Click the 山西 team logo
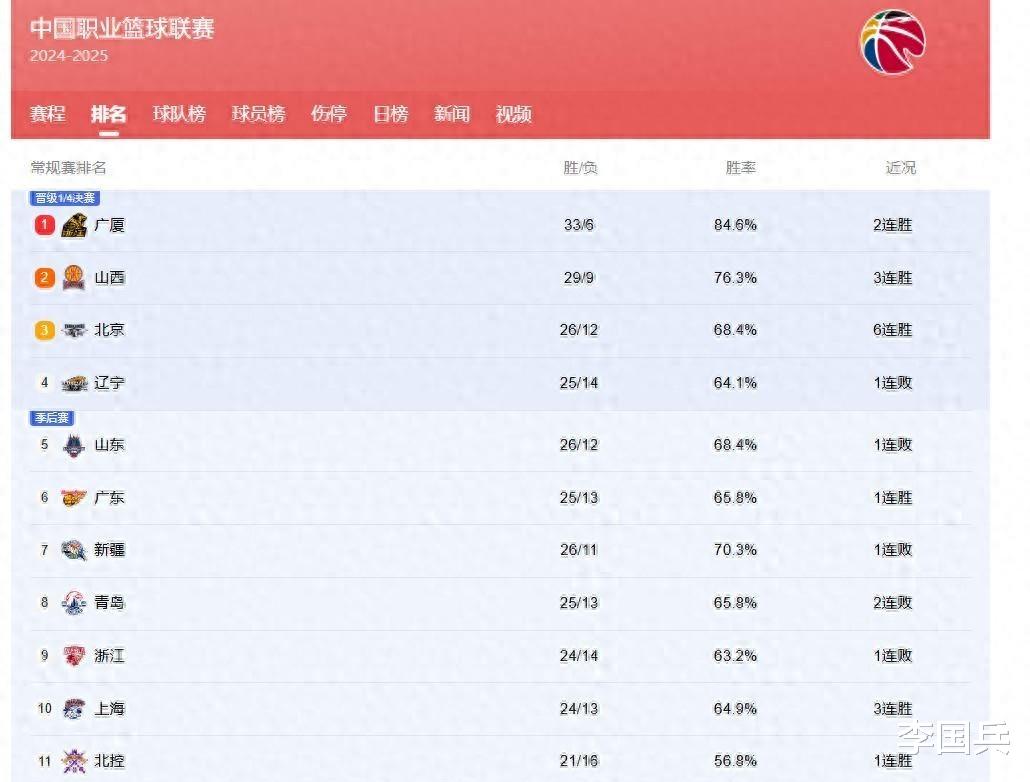This screenshot has width=1030, height=782. tap(74, 278)
